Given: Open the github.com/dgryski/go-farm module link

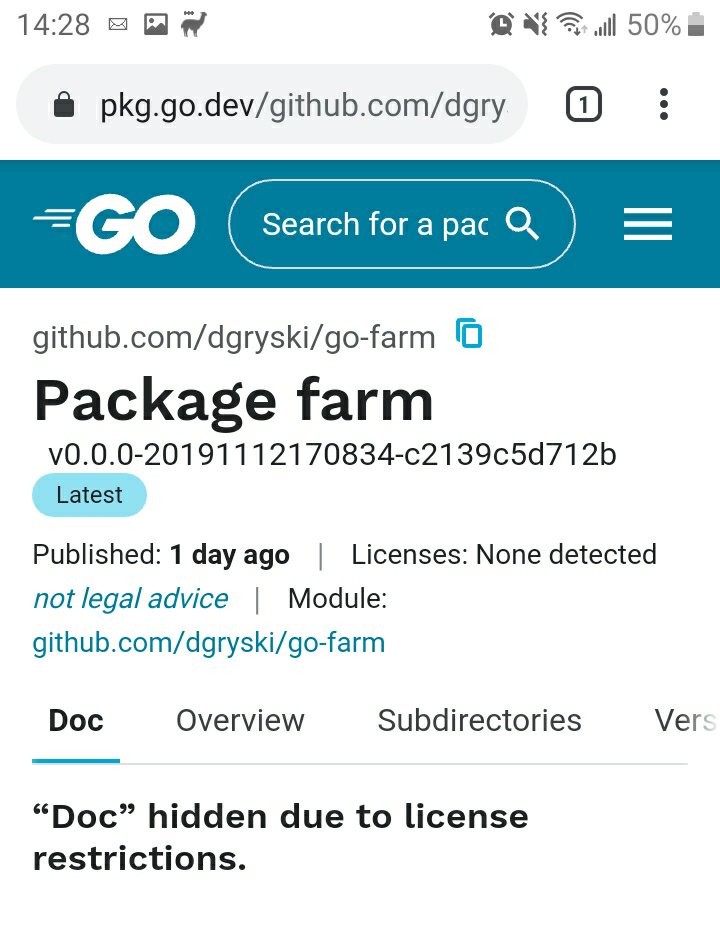Looking at the screenshot, I should pyautogui.click(x=209, y=642).
